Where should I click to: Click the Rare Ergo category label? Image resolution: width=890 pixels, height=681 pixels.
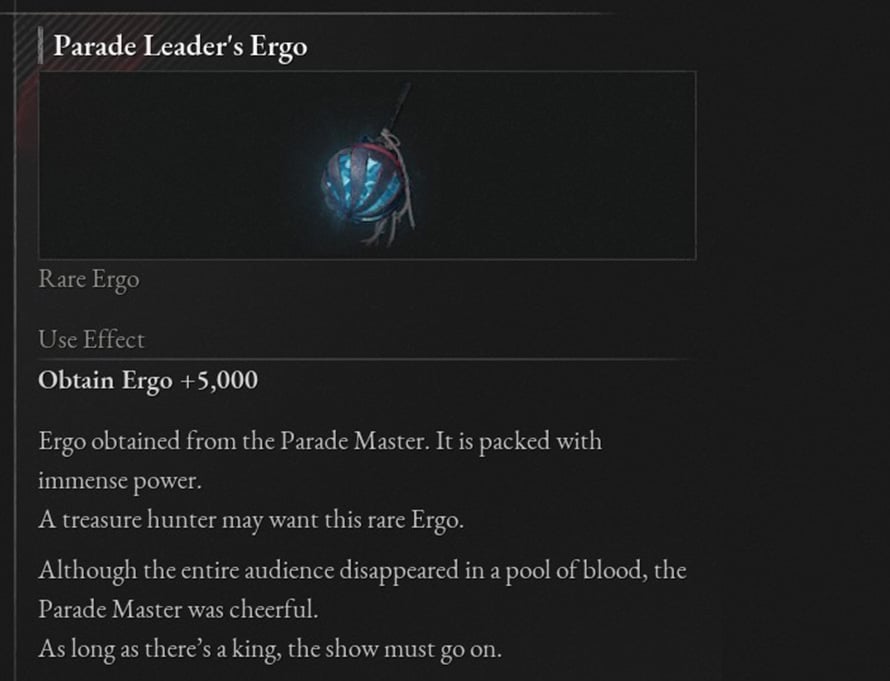point(88,280)
